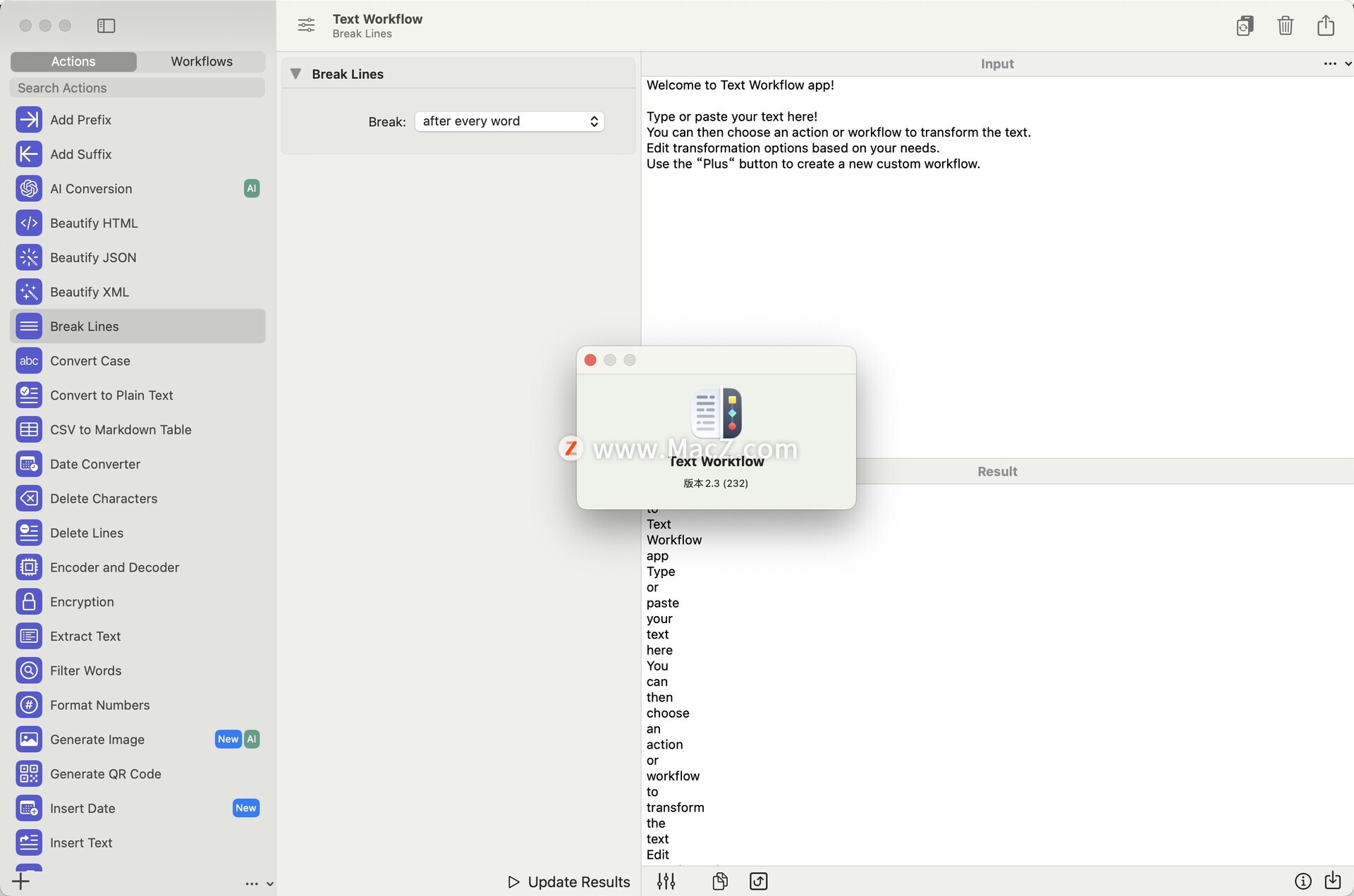The image size is (1354, 896).
Task: Open the CSV to Markdown Table icon
Action: click(29, 430)
